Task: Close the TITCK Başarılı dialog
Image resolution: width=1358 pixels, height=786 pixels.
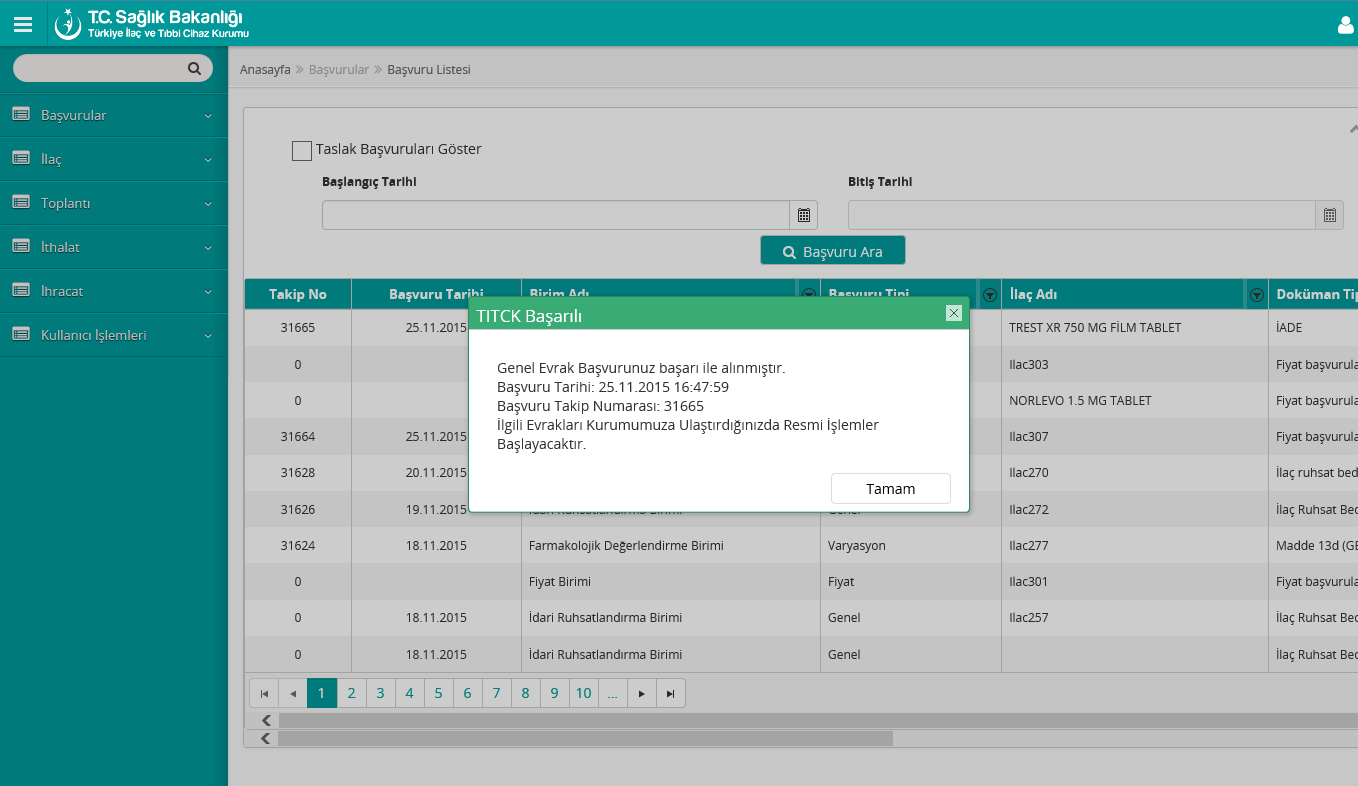Action: [953, 313]
